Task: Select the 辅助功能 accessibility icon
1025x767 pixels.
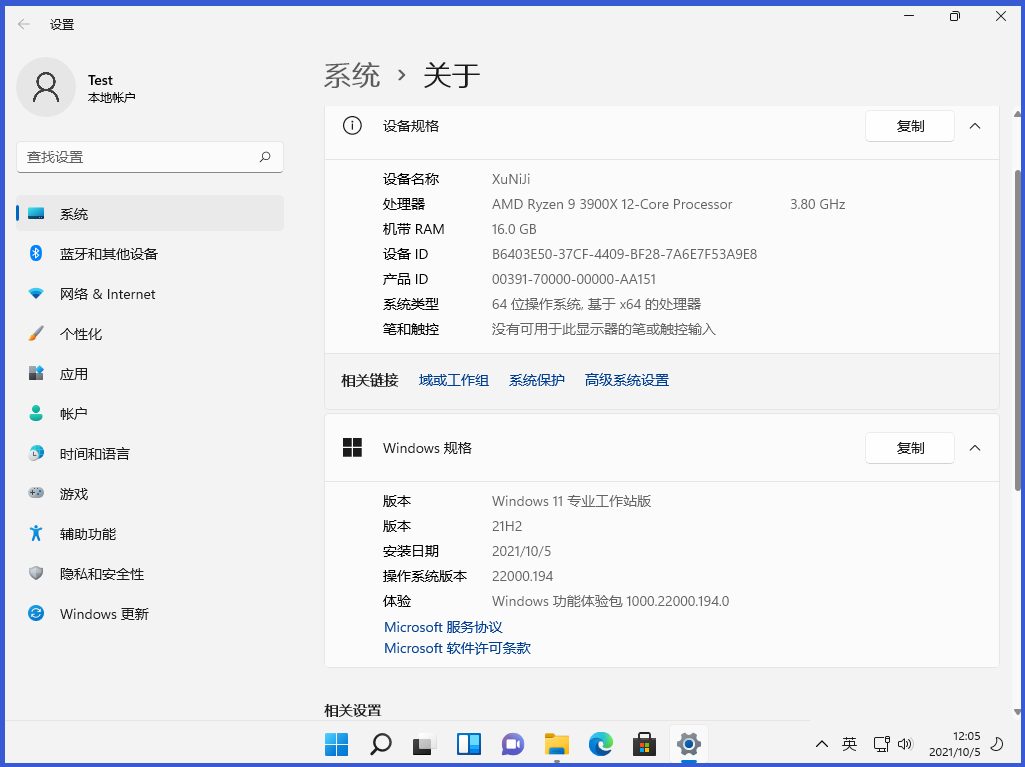Action: (36, 534)
